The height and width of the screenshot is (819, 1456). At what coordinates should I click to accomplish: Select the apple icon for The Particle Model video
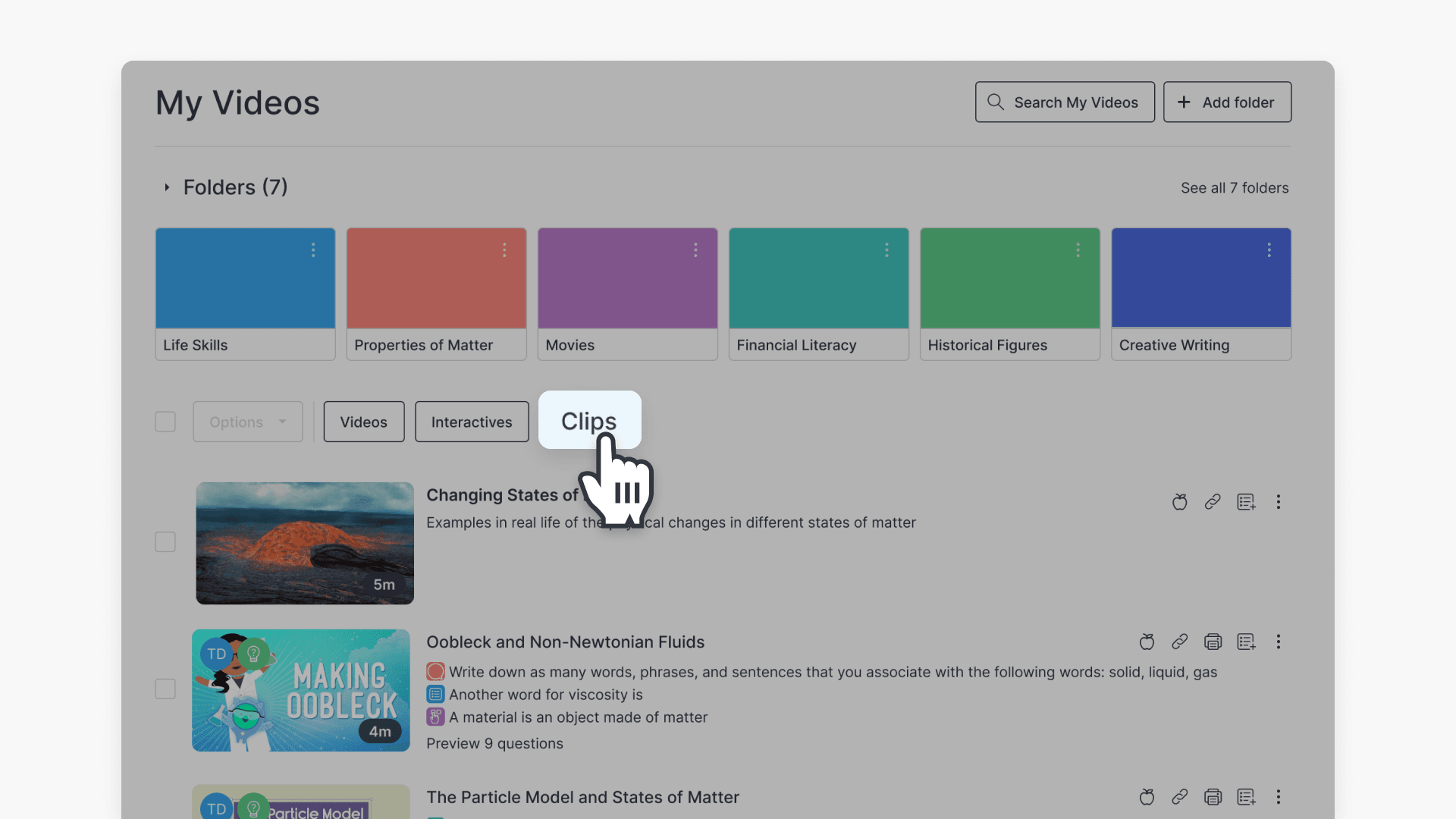(x=1147, y=797)
